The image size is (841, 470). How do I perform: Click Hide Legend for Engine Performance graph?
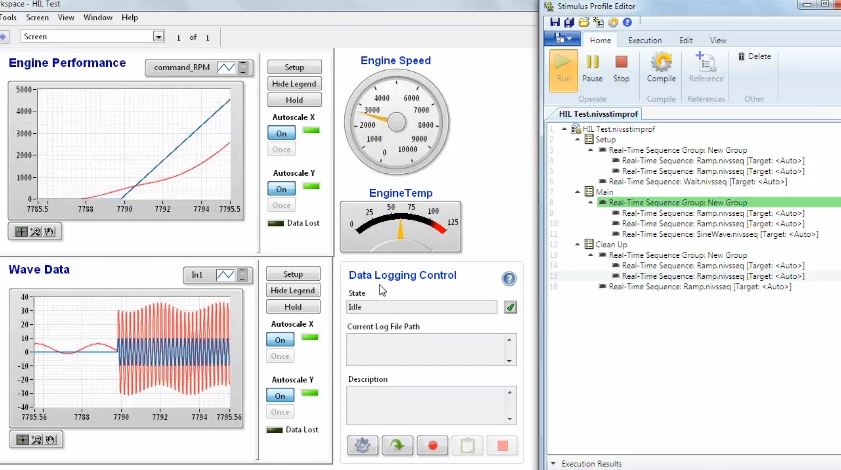[x=293, y=84]
